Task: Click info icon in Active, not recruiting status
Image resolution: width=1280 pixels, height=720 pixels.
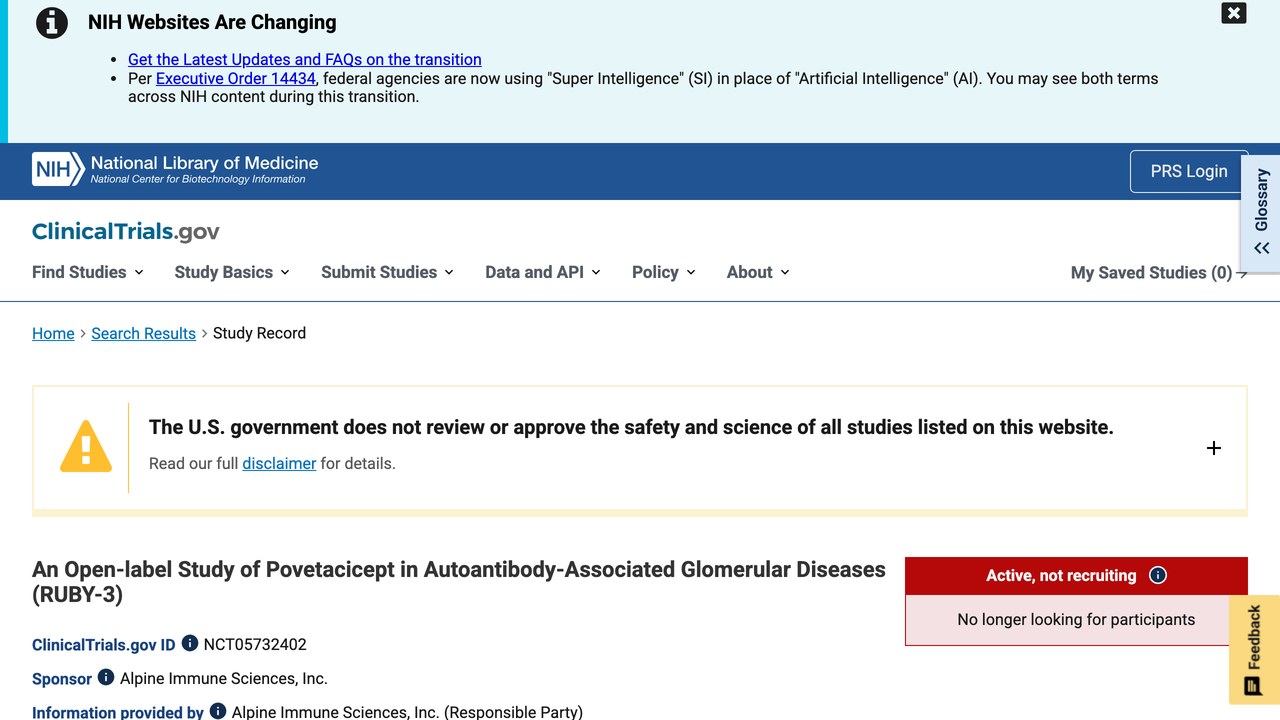Action: pos(1158,575)
